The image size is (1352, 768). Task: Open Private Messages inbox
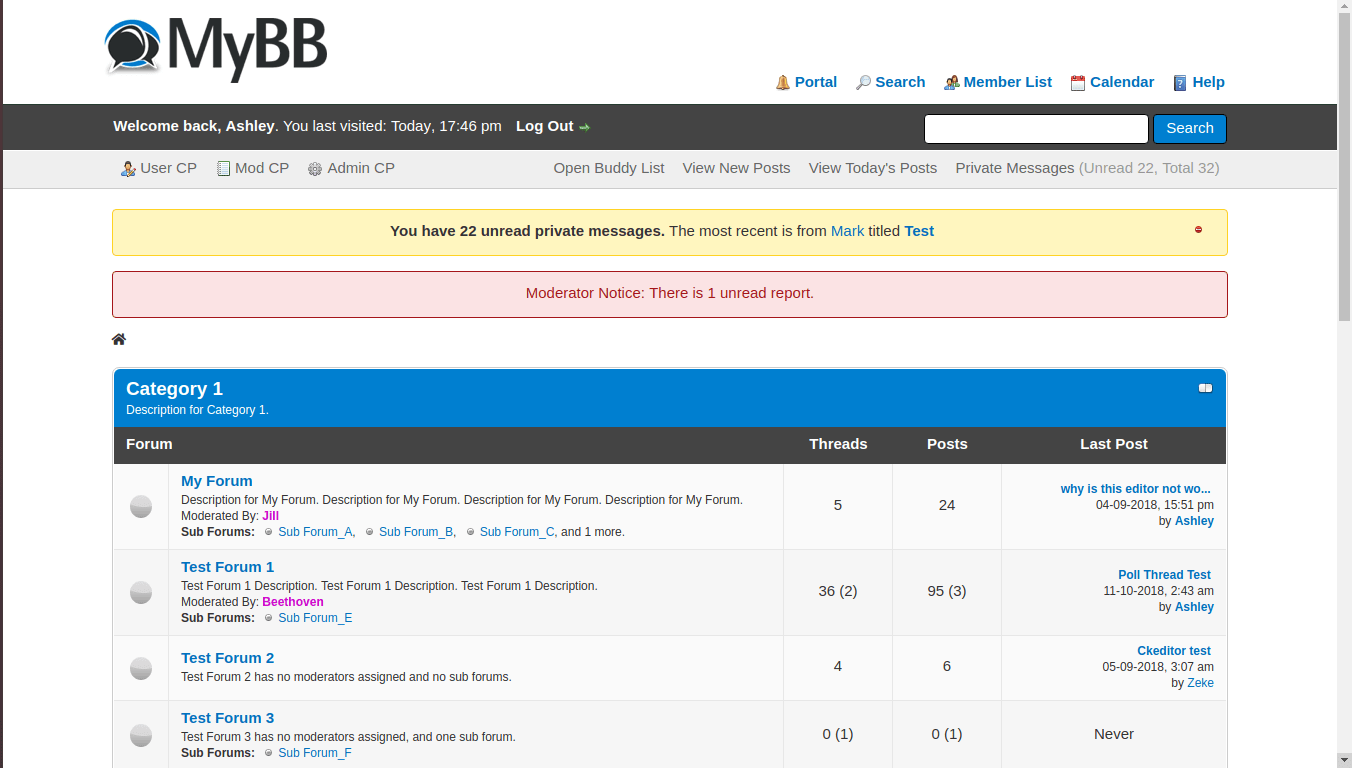[1014, 168]
